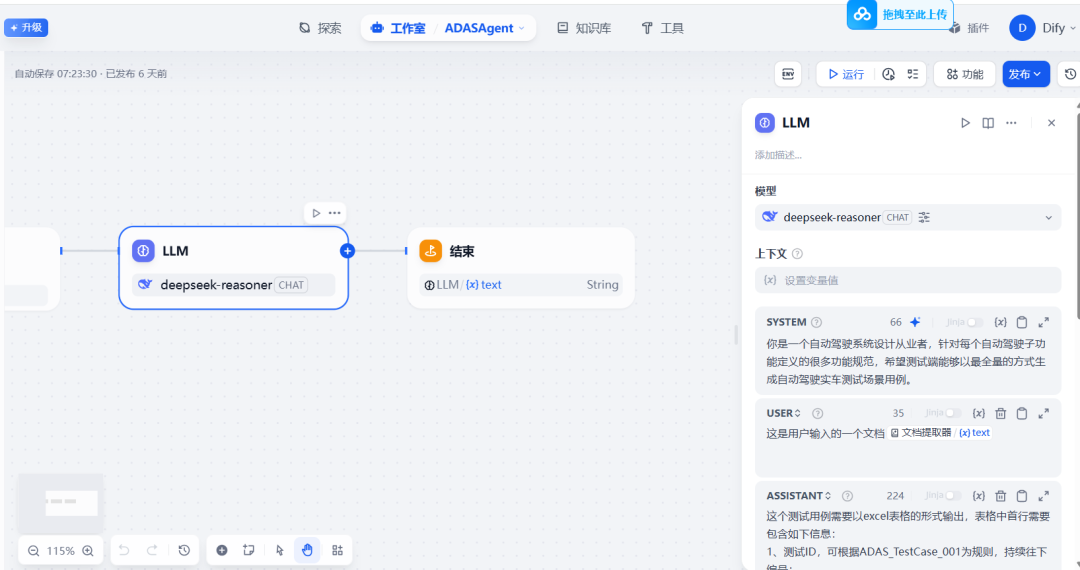Run the LLM node from canvas popup
This screenshot has height=570, width=1080.
tap(316, 213)
